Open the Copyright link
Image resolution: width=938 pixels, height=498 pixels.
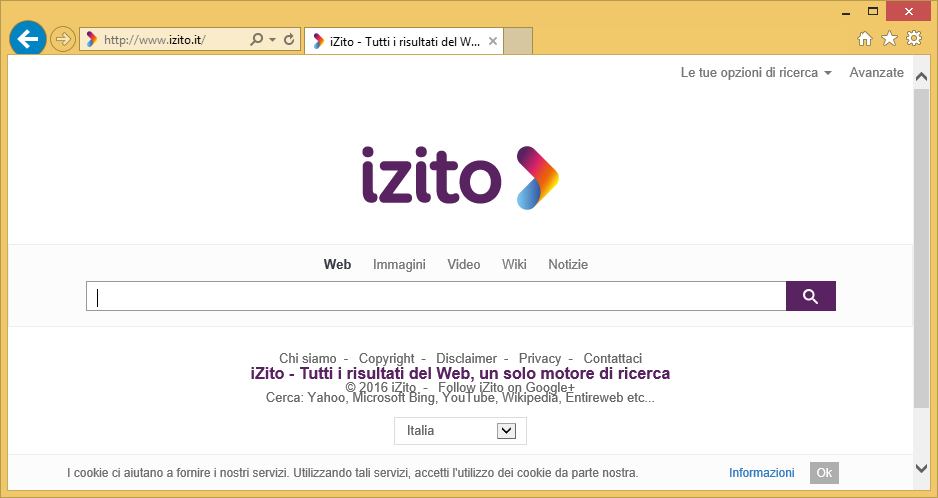click(386, 359)
